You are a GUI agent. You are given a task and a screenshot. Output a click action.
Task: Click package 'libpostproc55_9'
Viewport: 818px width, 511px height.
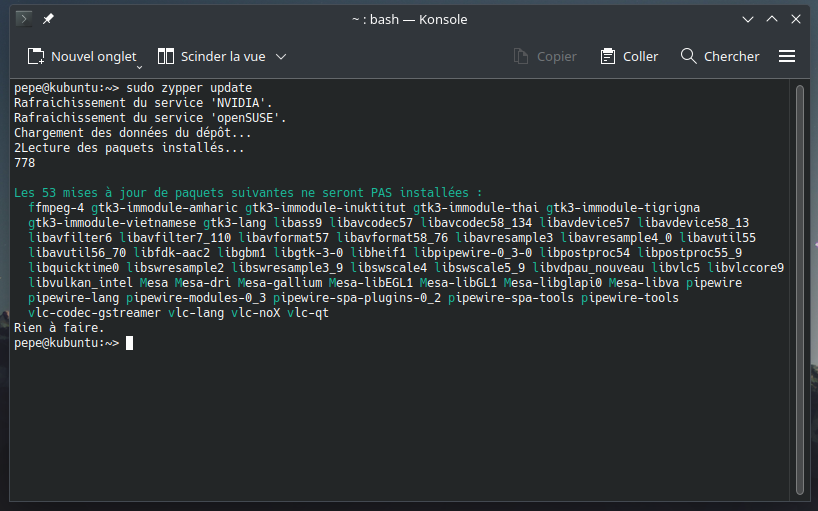[690, 253]
